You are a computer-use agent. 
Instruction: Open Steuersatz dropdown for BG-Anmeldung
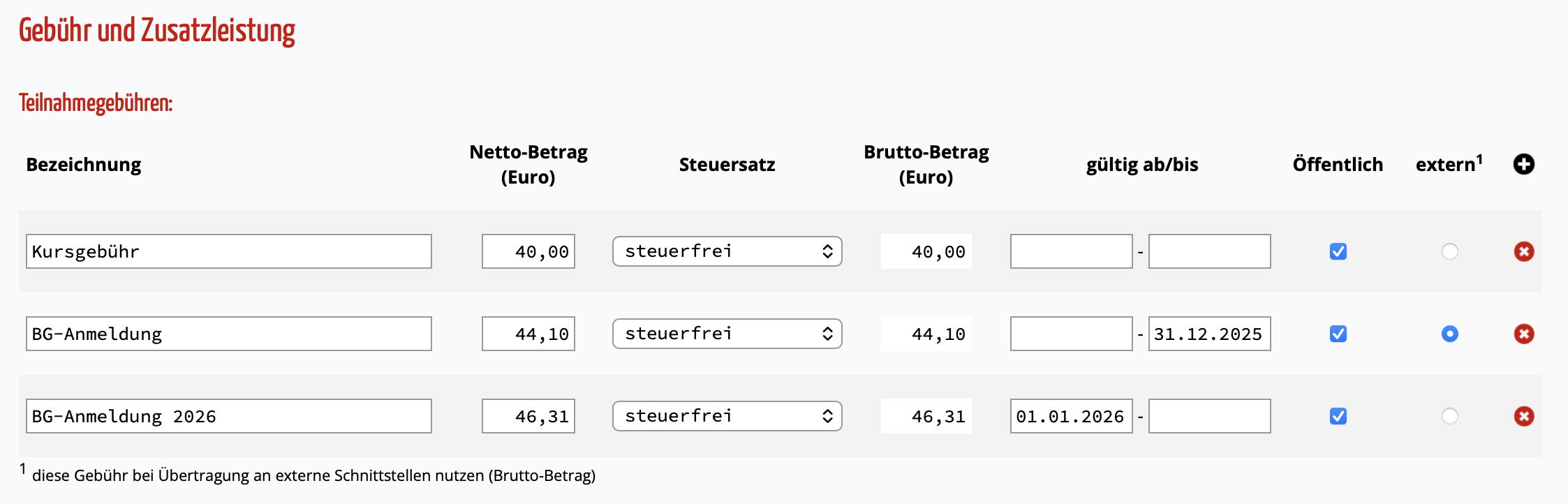tap(727, 334)
